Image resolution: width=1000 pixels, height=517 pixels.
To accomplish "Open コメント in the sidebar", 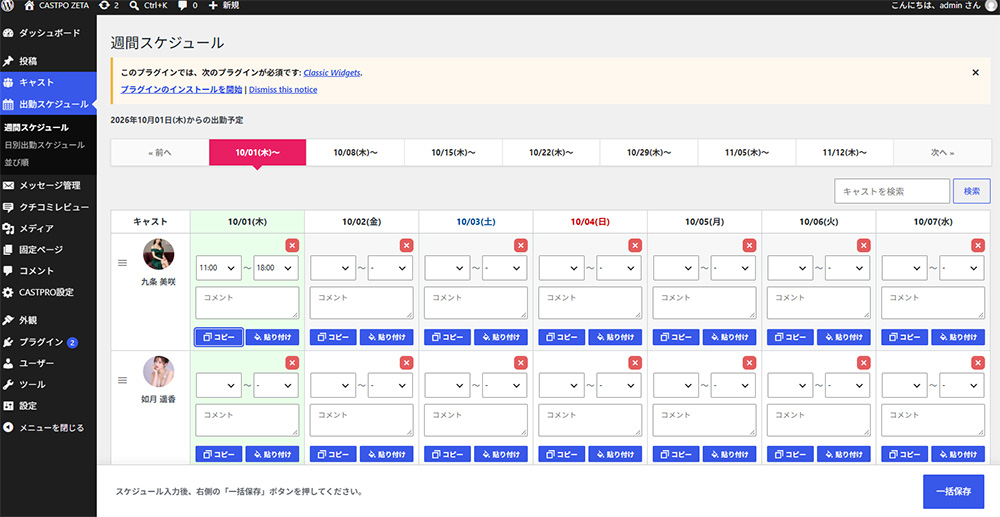I will pyautogui.click(x=48, y=270).
